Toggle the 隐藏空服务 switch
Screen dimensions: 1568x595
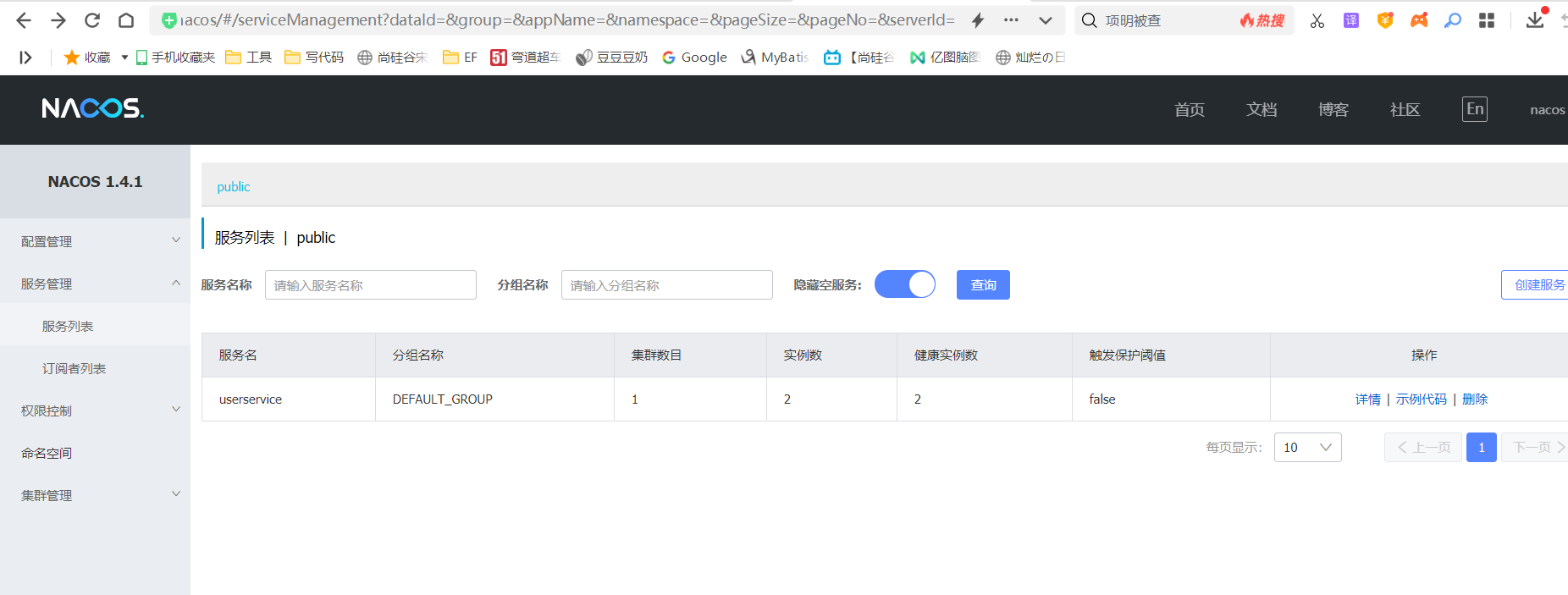pyautogui.click(x=905, y=284)
